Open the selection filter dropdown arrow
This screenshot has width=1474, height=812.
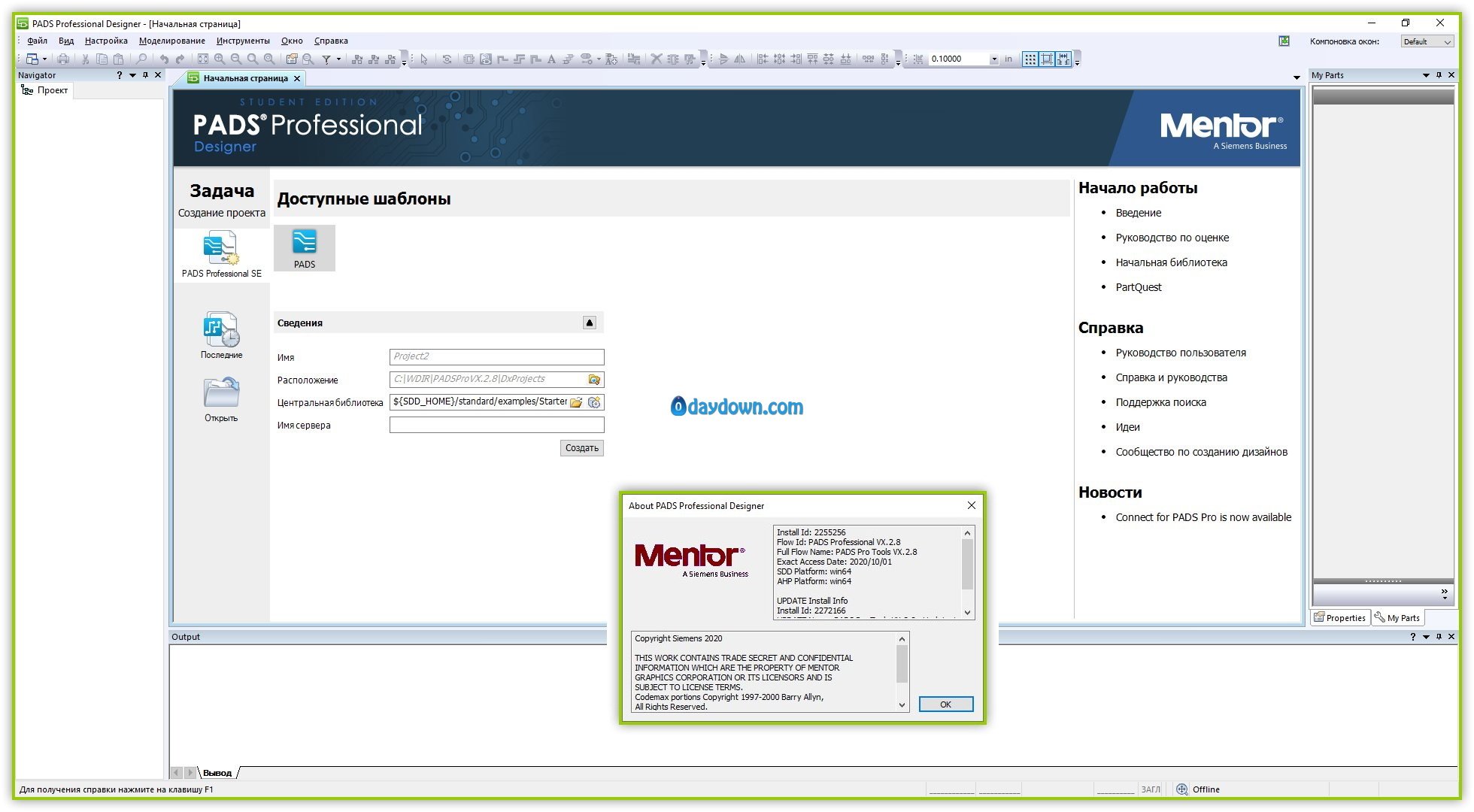coord(338,59)
